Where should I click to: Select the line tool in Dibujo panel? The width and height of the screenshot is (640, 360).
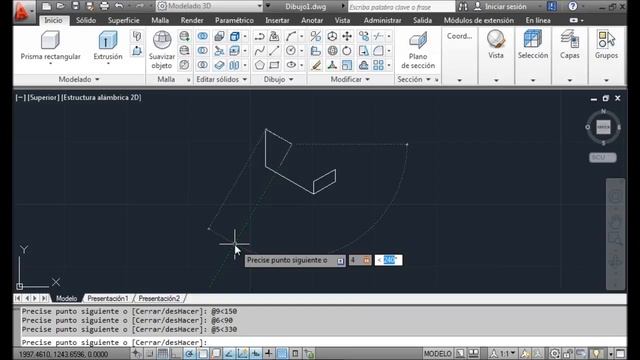pyautogui.click(x=274, y=51)
